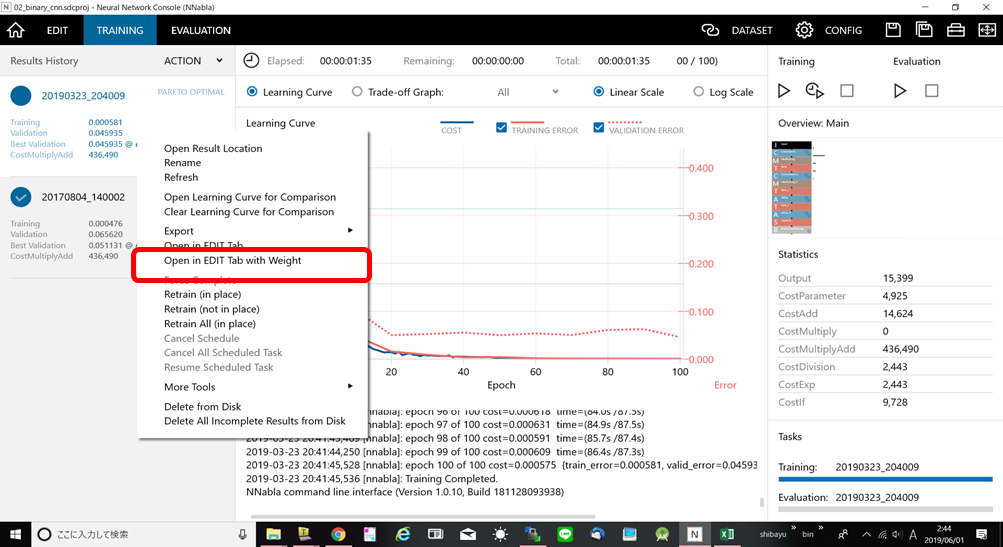Expand the bin toolbar chevron in taskbar
This screenshot has height=547, width=1003.
821,528
